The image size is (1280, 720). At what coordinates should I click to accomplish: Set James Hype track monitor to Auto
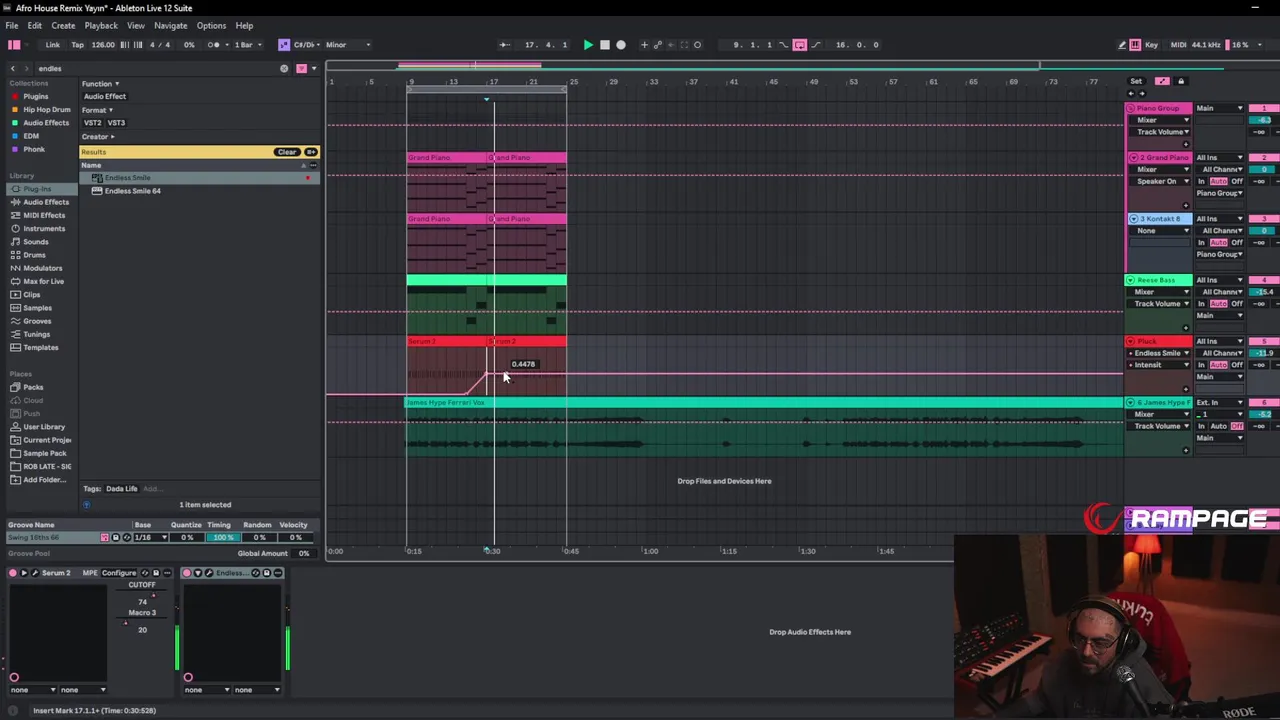[x=1218, y=426]
